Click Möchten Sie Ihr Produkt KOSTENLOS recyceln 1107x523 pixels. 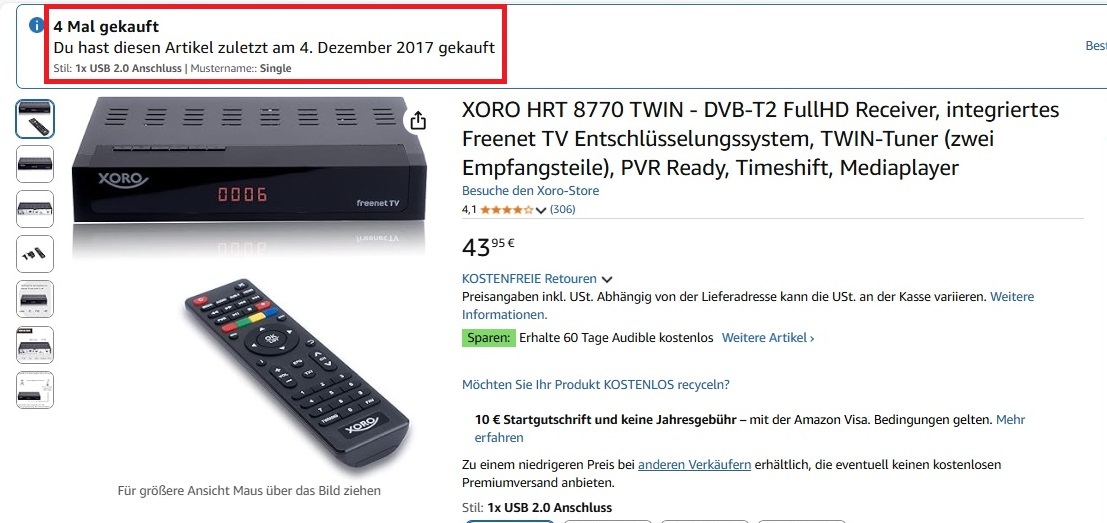point(596,385)
